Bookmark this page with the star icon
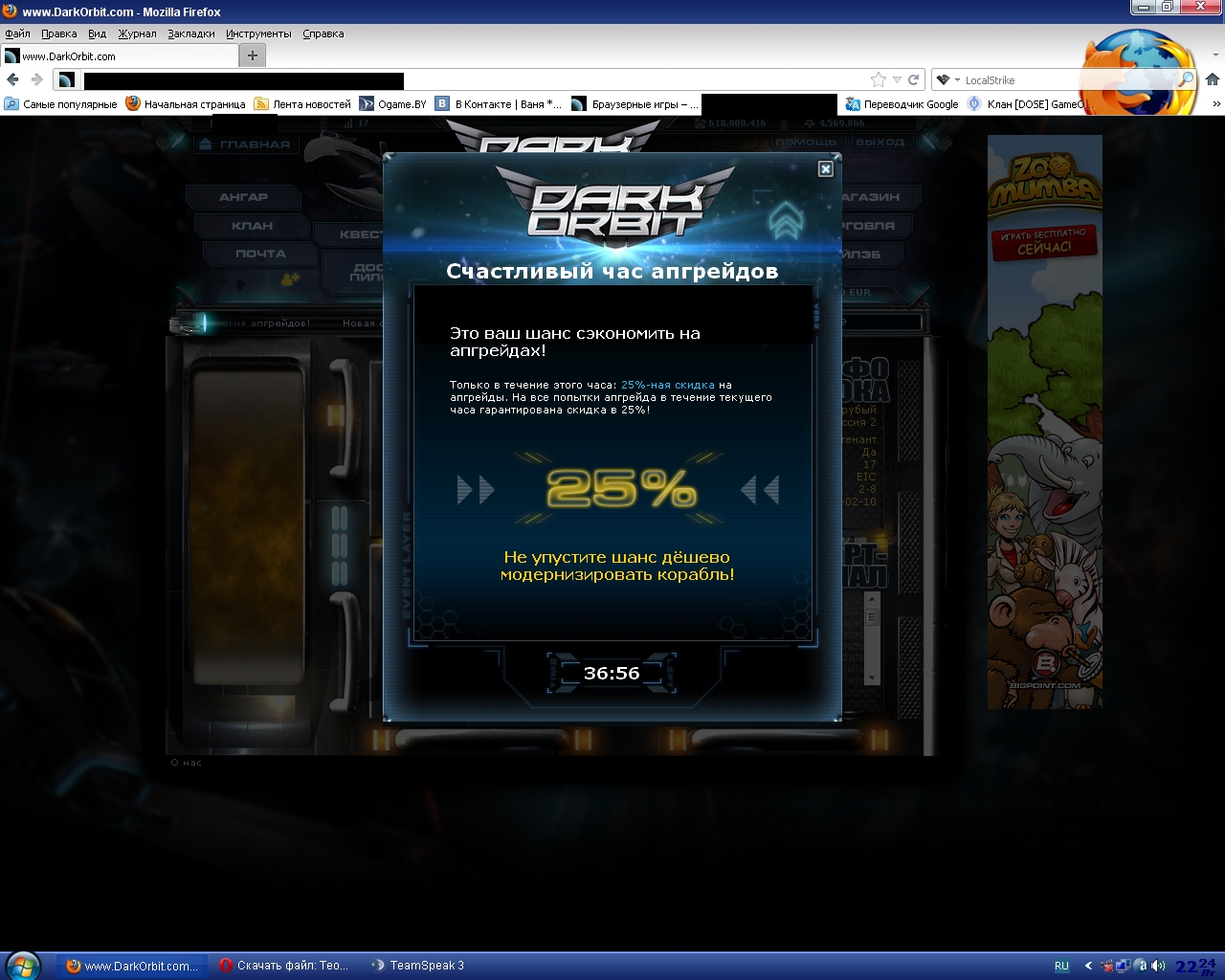Viewport: 1225px width, 980px height. (879, 79)
